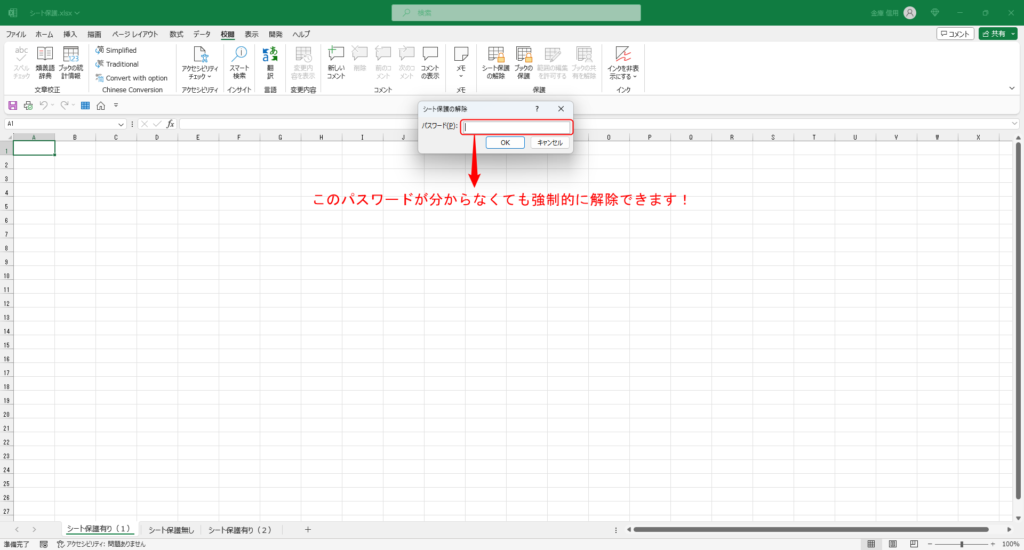
Task: Click シート保護の解除 unprotect sheet
Action: (x=496, y=63)
